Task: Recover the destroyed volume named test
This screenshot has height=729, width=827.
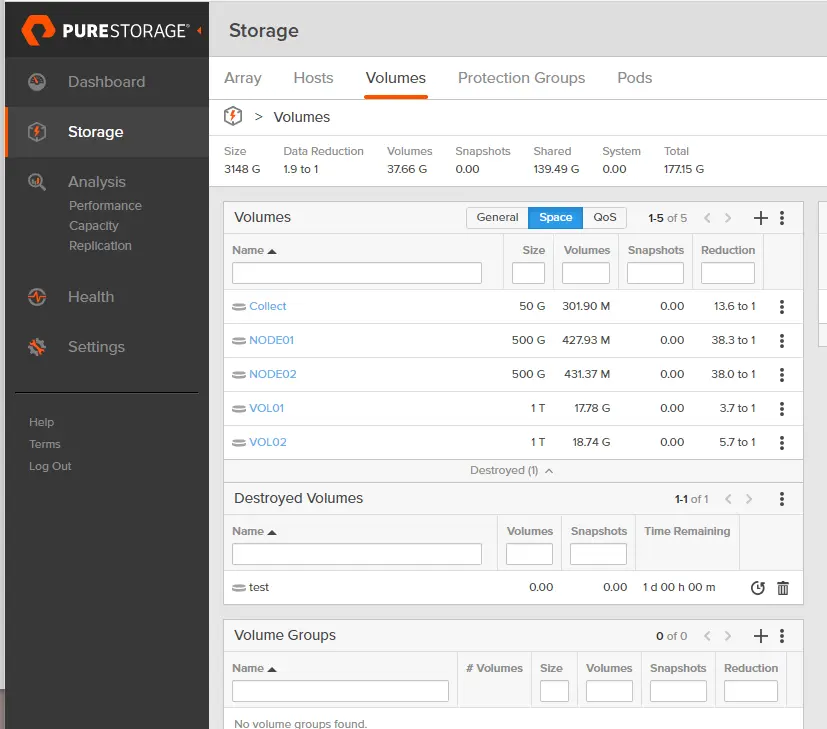Action: (758, 588)
